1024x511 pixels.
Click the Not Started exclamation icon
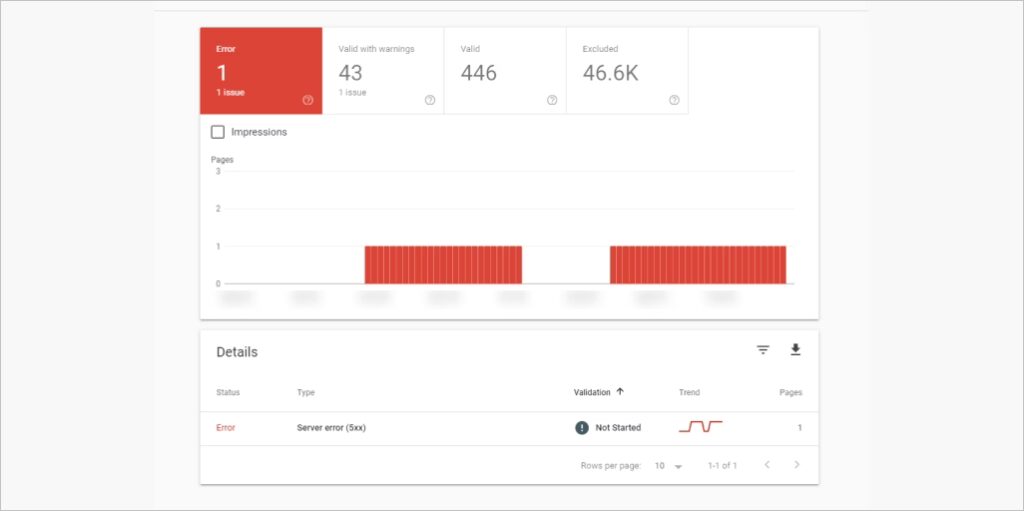pyautogui.click(x=581, y=428)
